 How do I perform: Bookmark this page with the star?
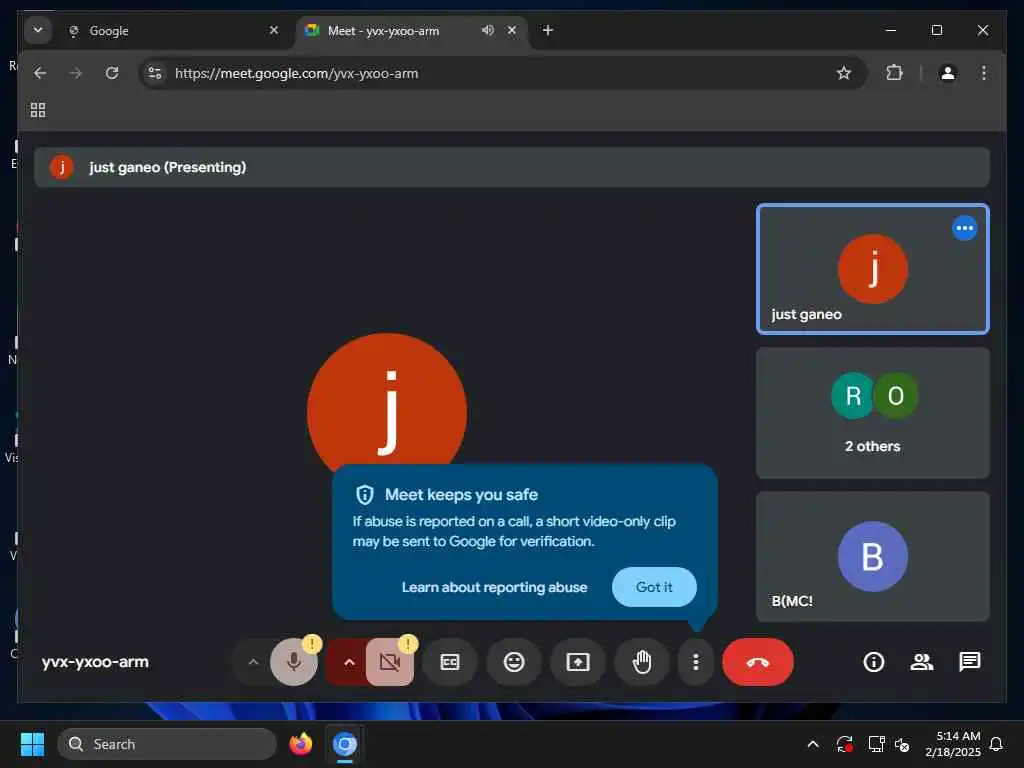click(844, 73)
